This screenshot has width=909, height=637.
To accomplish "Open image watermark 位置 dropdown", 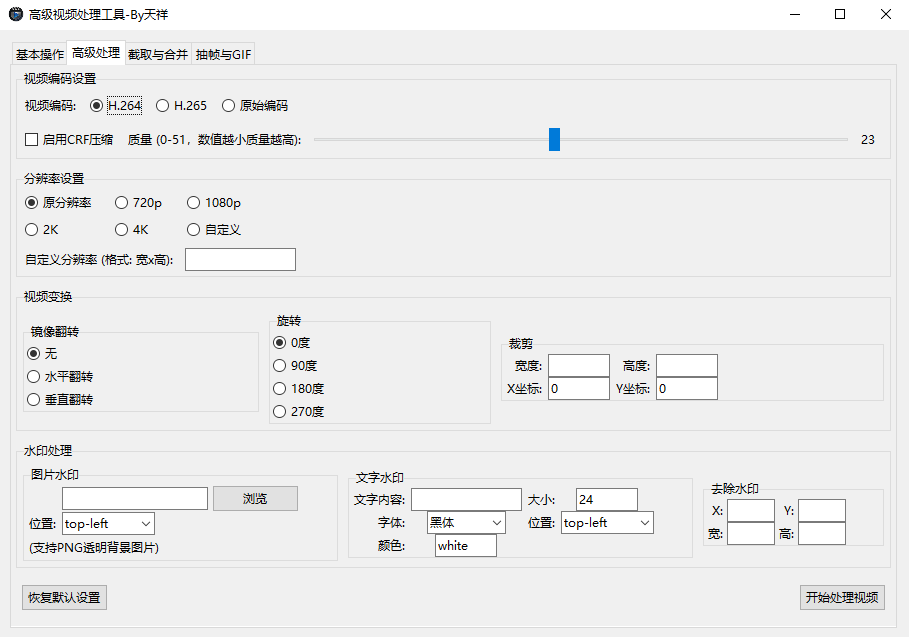I will [109, 523].
